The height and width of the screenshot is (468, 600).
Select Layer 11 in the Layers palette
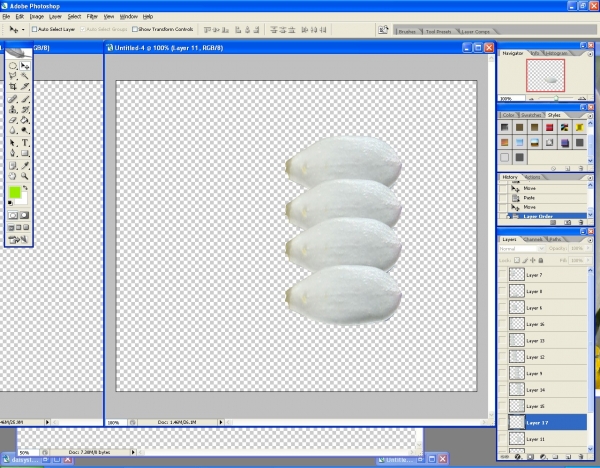(542, 439)
